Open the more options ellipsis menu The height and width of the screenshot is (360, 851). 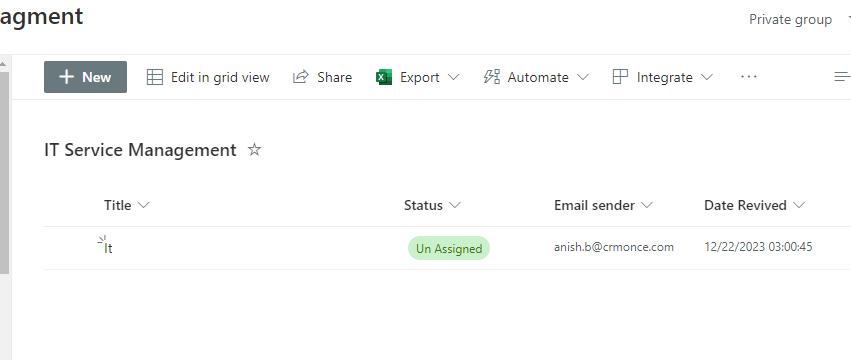coord(748,77)
